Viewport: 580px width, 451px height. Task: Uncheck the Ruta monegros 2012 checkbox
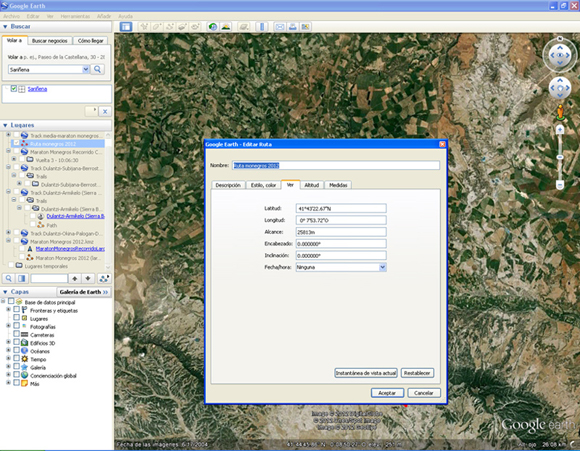pos(17,143)
